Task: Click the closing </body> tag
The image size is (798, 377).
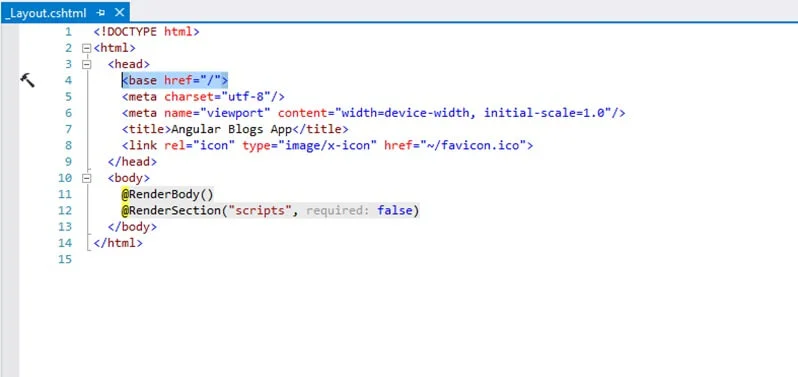Action: [132, 227]
